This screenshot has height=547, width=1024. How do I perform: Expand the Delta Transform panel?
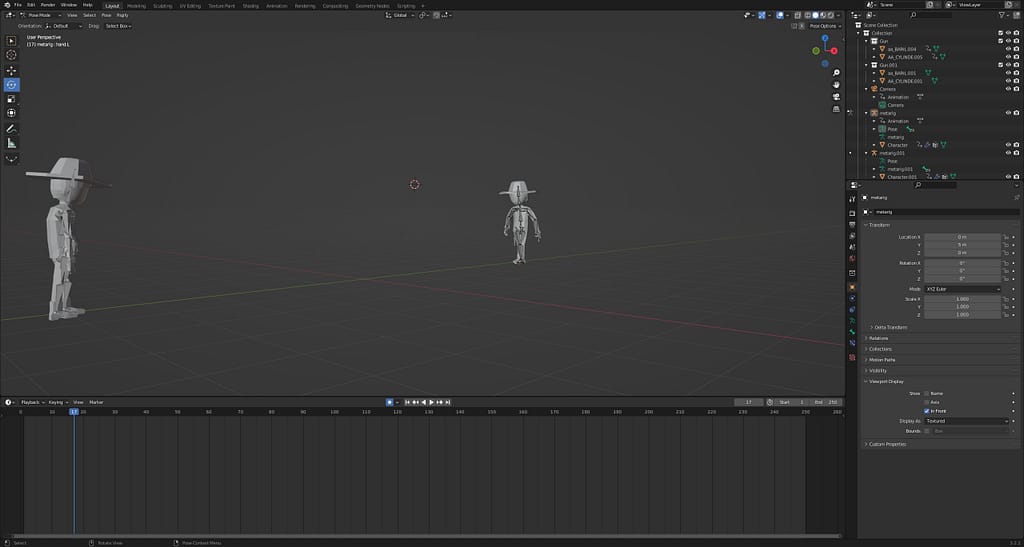pyautogui.click(x=892, y=327)
